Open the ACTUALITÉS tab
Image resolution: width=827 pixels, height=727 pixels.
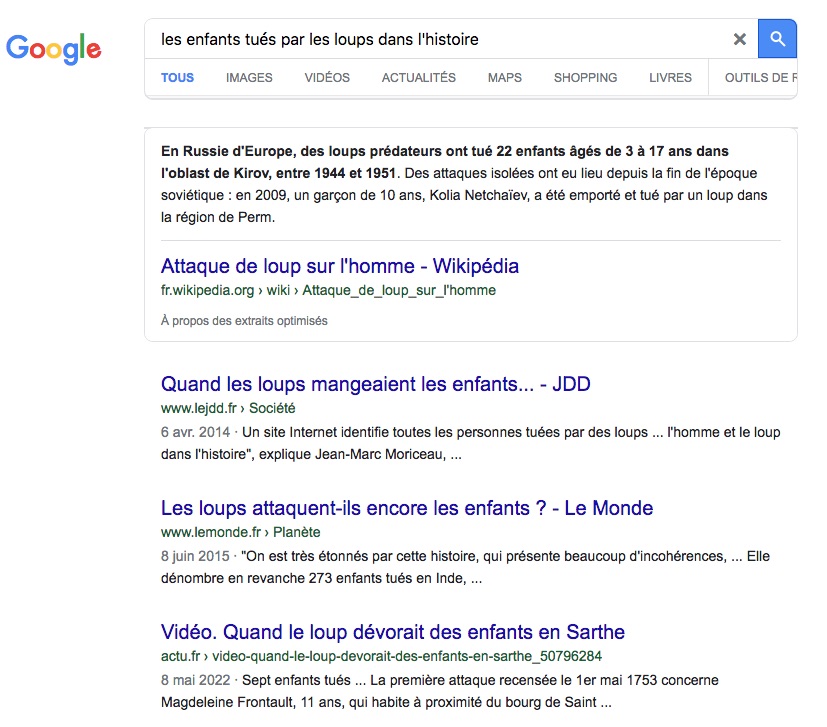click(419, 78)
